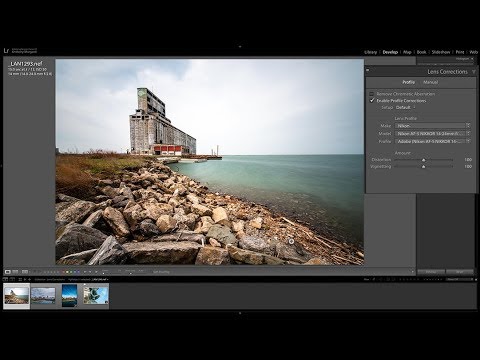
Task: Select the Profile tab in Lens Corrections
Action: click(x=408, y=82)
